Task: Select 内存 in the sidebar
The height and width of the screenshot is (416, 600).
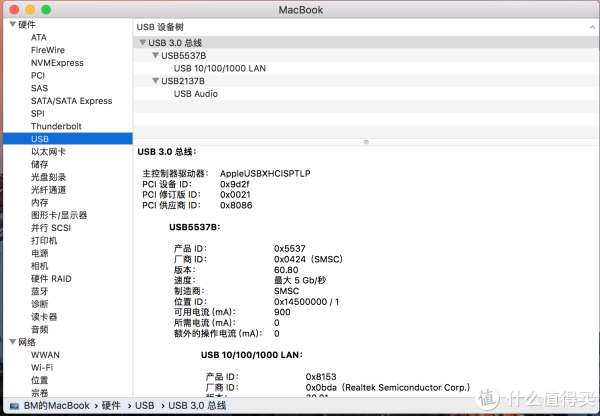Action: click(x=40, y=202)
